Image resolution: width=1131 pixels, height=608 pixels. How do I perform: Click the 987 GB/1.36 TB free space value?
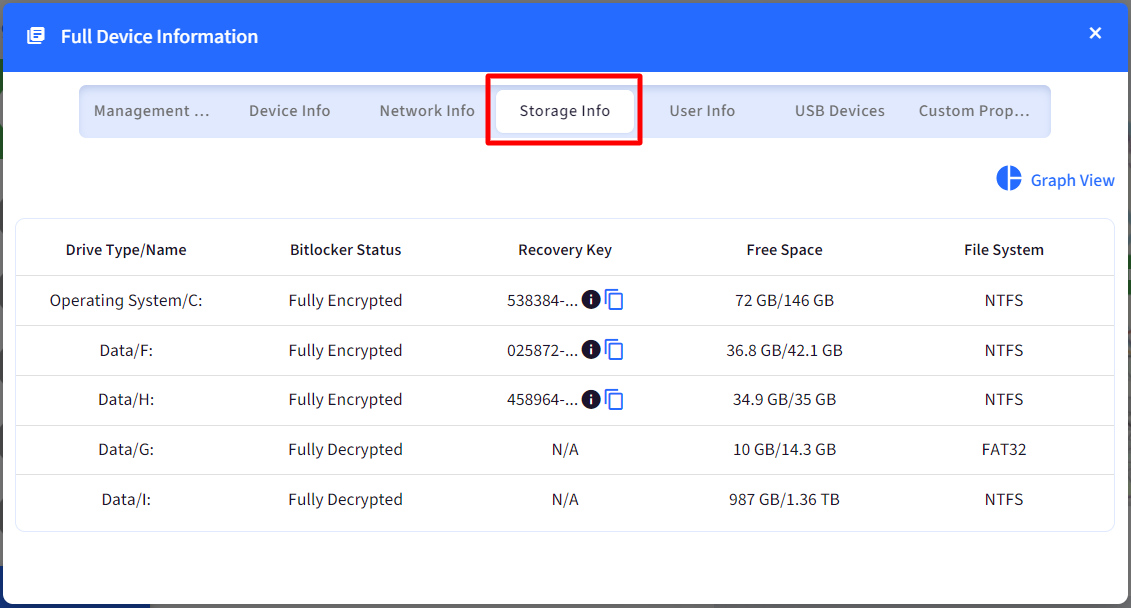(784, 499)
